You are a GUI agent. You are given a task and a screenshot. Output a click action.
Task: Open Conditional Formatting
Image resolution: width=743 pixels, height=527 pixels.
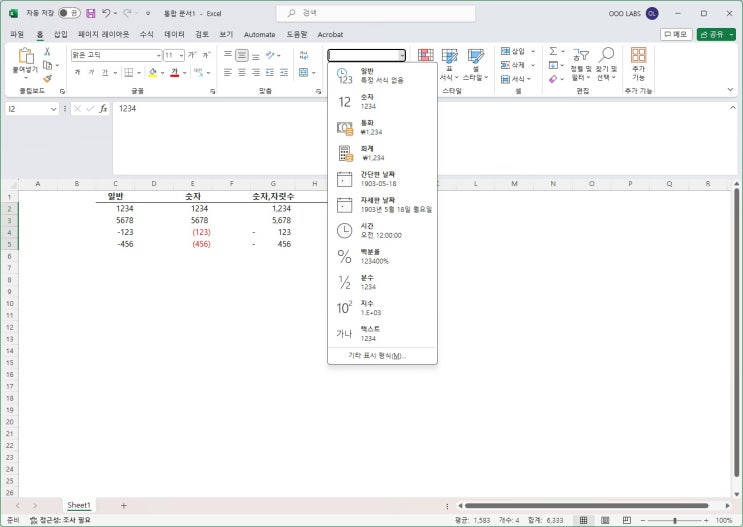point(426,55)
